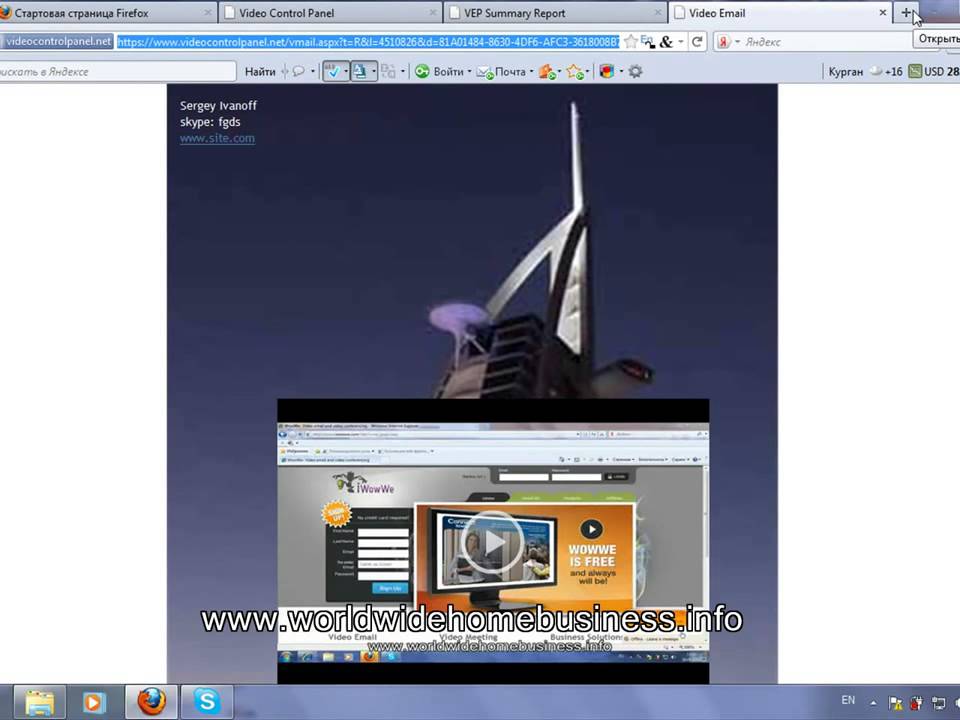Click the USD currency rate indicator
The width and height of the screenshot is (960, 720).
coord(934,72)
